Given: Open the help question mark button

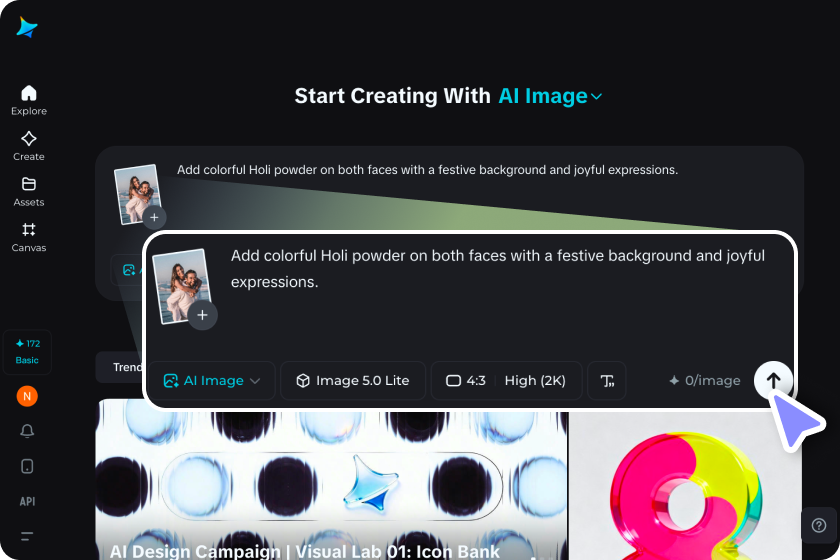Looking at the screenshot, I should [x=819, y=525].
